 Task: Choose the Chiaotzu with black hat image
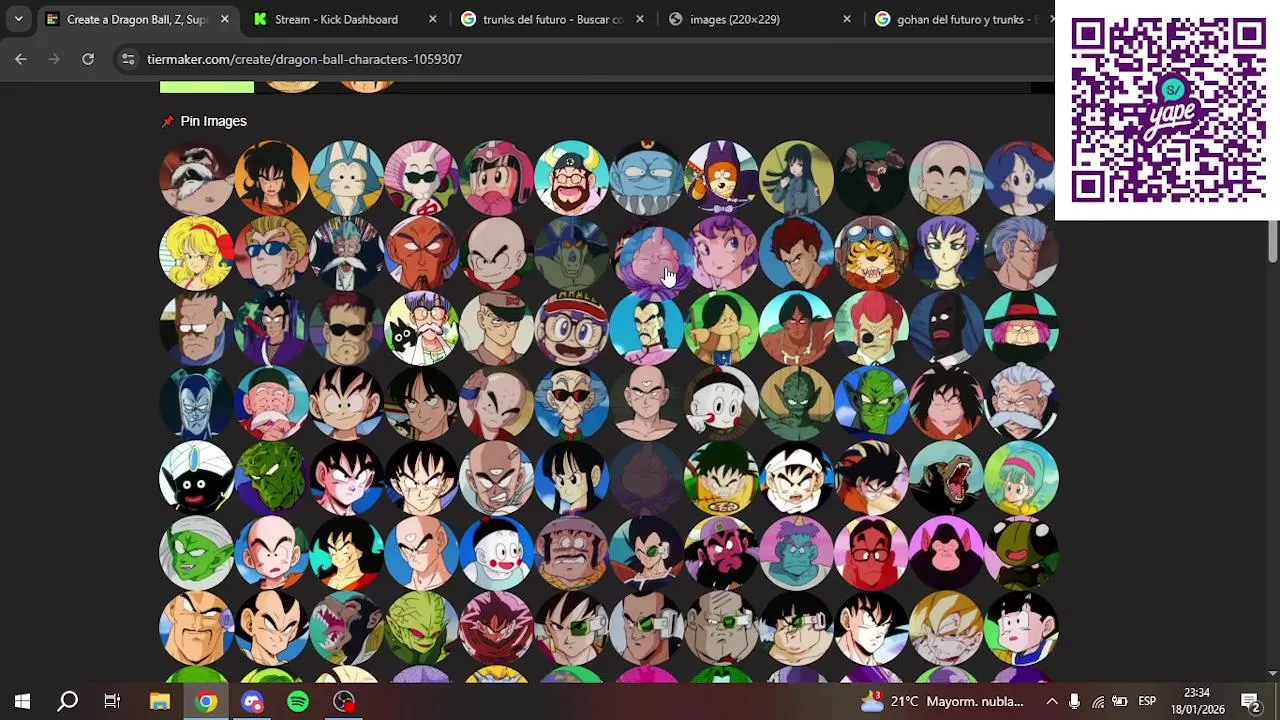[722, 403]
